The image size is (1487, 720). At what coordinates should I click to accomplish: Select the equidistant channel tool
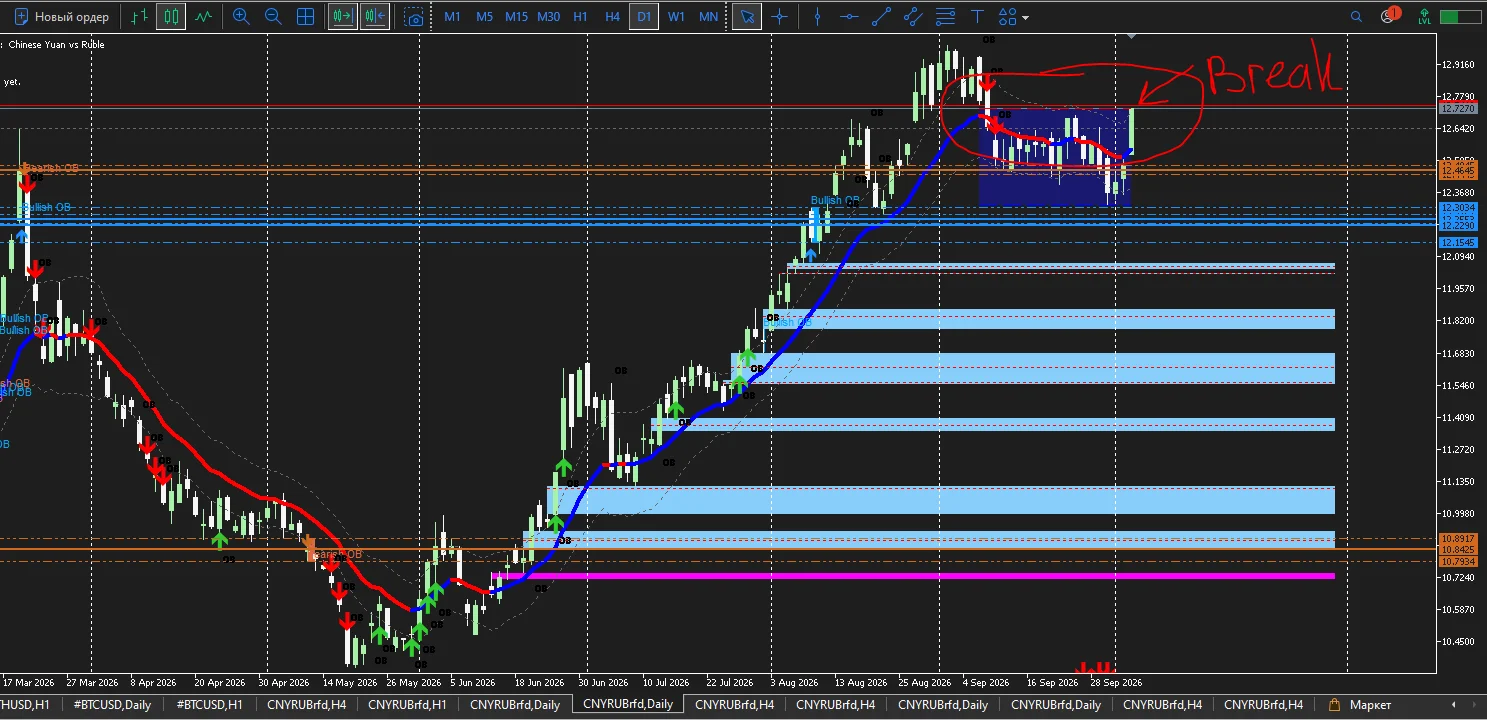coord(912,17)
